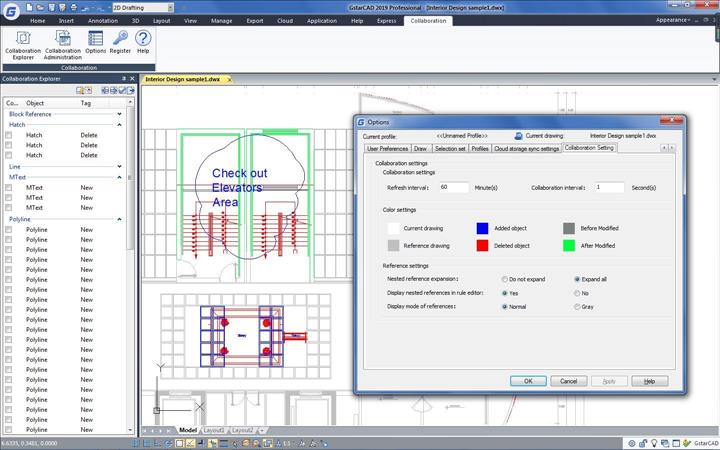The height and width of the screenshot is (450, 720).
Task: Click the Refresh interval input field
Action: pos(453,187)
